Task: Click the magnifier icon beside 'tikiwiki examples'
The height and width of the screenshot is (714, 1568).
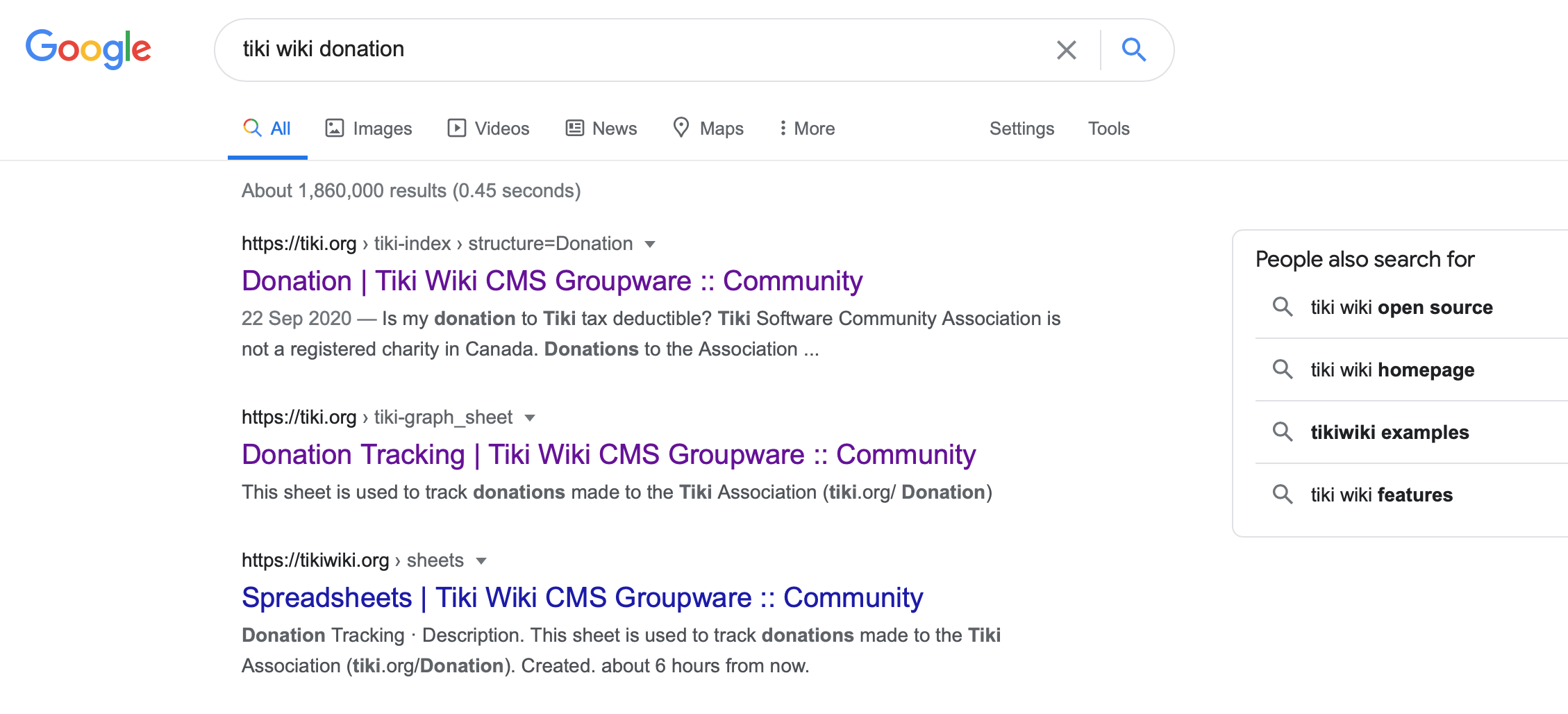Action: click(1283, 432)
